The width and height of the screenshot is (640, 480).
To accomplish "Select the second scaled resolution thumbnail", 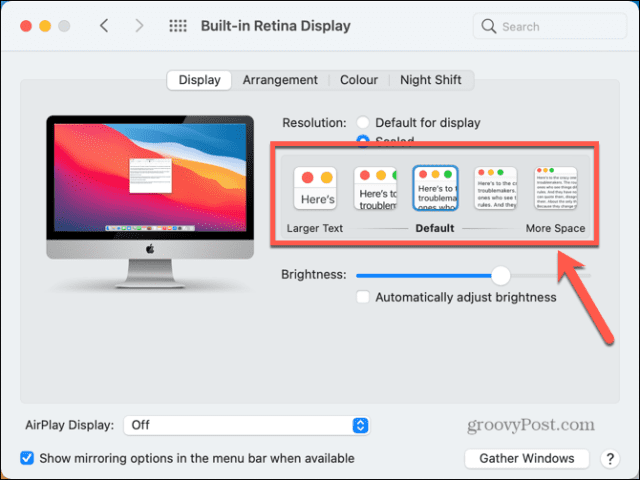I will click(x=376, y=189).
